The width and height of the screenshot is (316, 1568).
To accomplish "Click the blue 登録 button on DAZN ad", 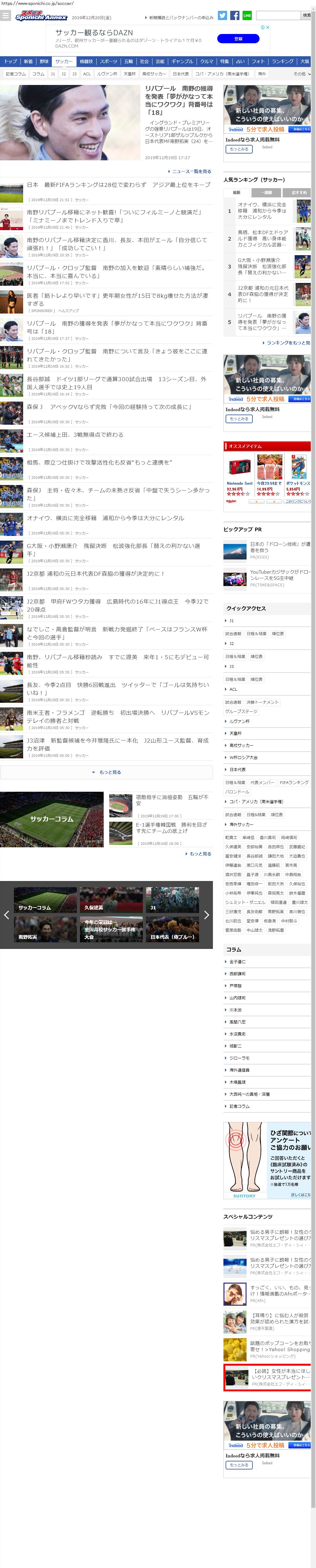I will [238, 39].
